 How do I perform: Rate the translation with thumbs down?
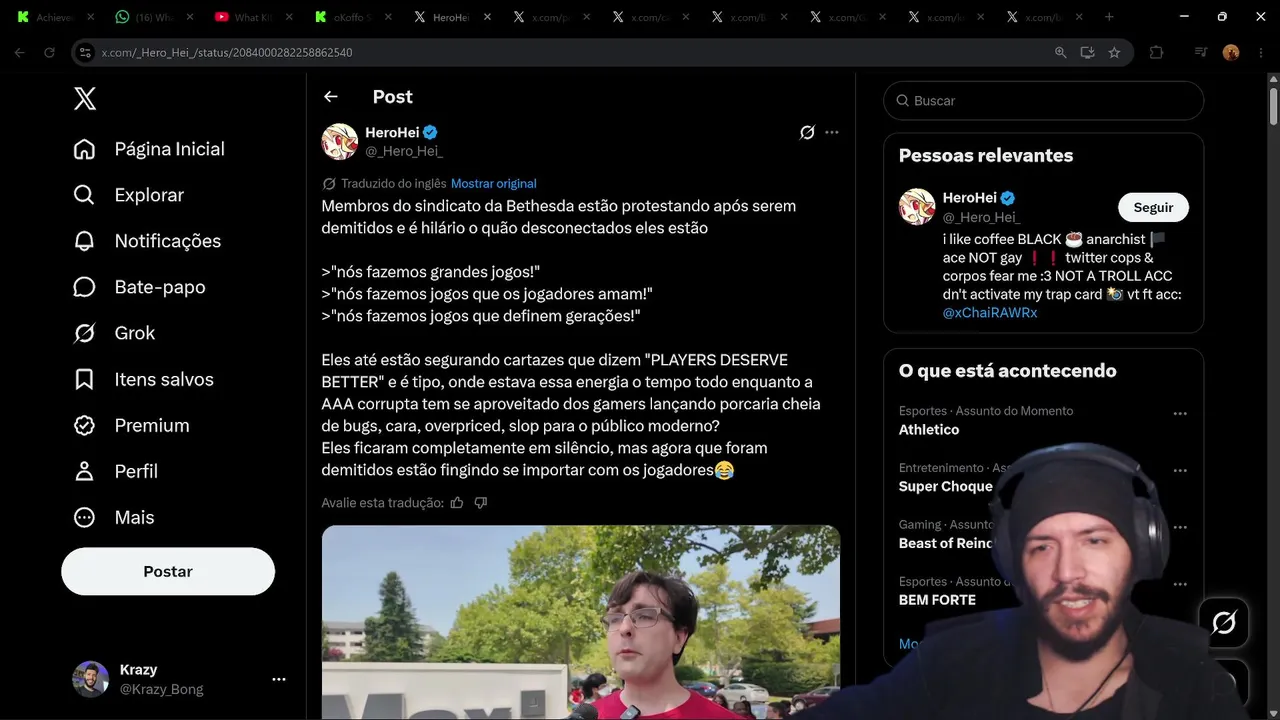(481, 503)
